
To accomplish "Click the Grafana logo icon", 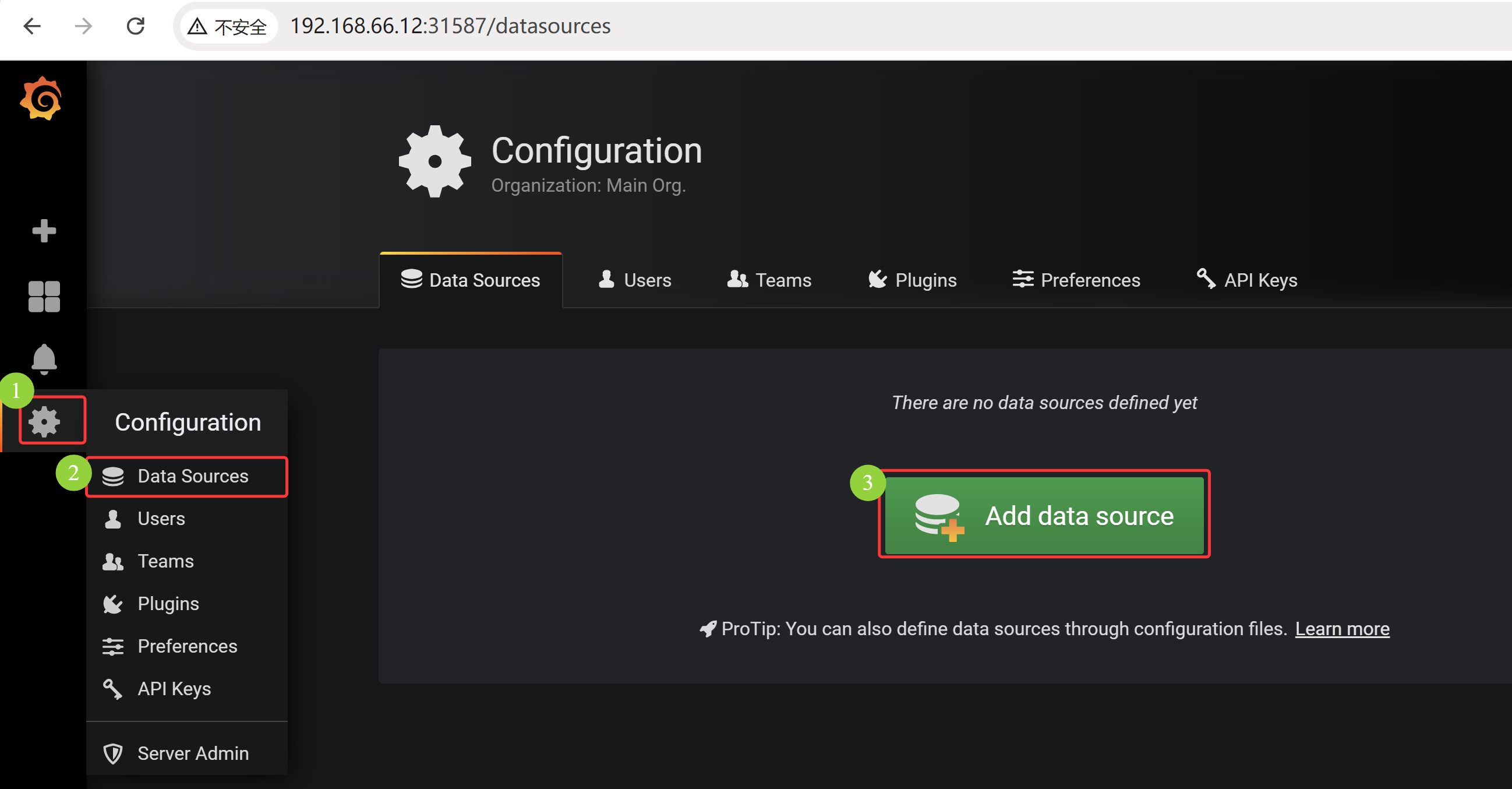I will [x=41, y=98].
